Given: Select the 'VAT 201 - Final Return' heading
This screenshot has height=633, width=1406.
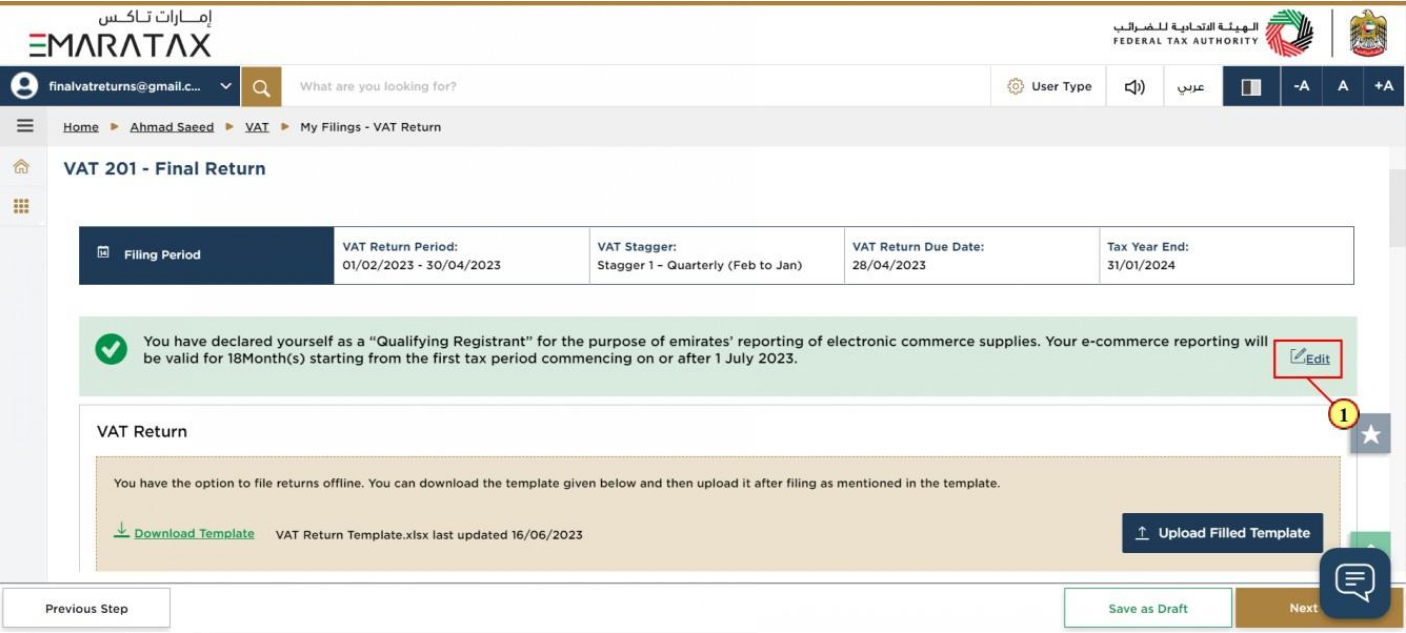Looking at the screenshot, I should [x=165, y=168].
